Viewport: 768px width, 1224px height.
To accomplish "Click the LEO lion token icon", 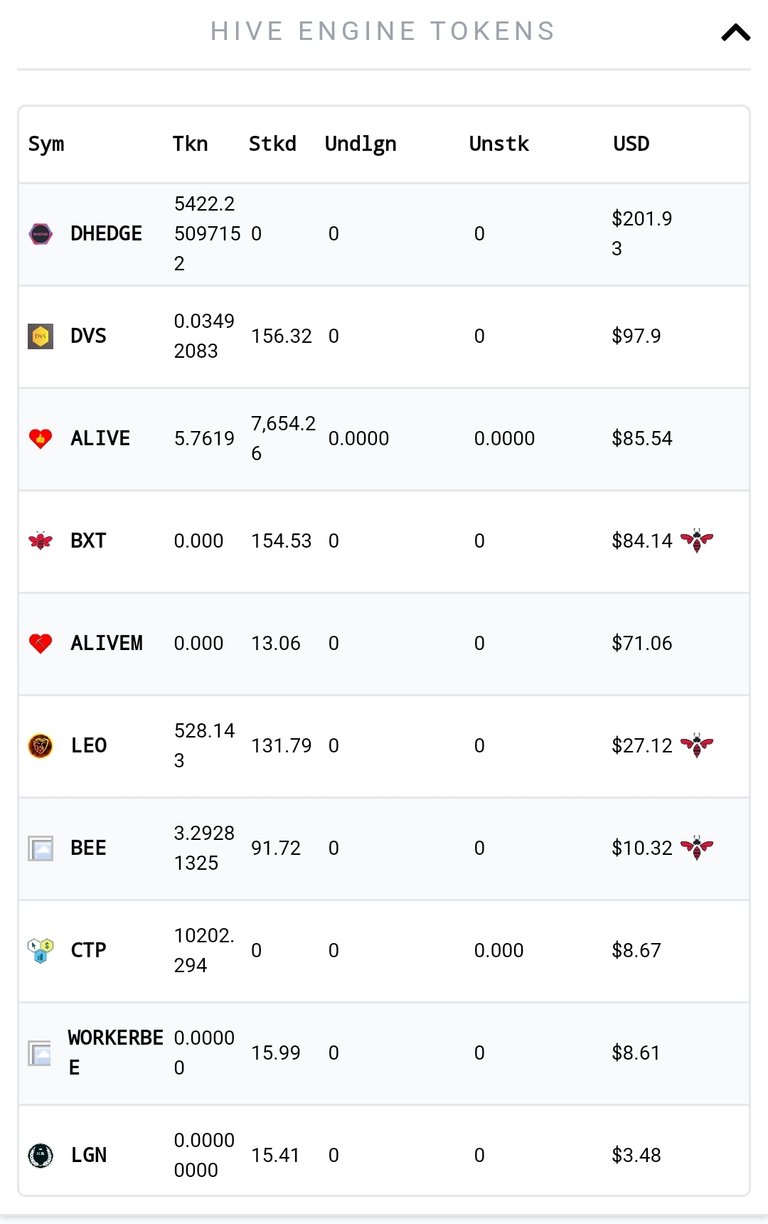I will [40, 746].
